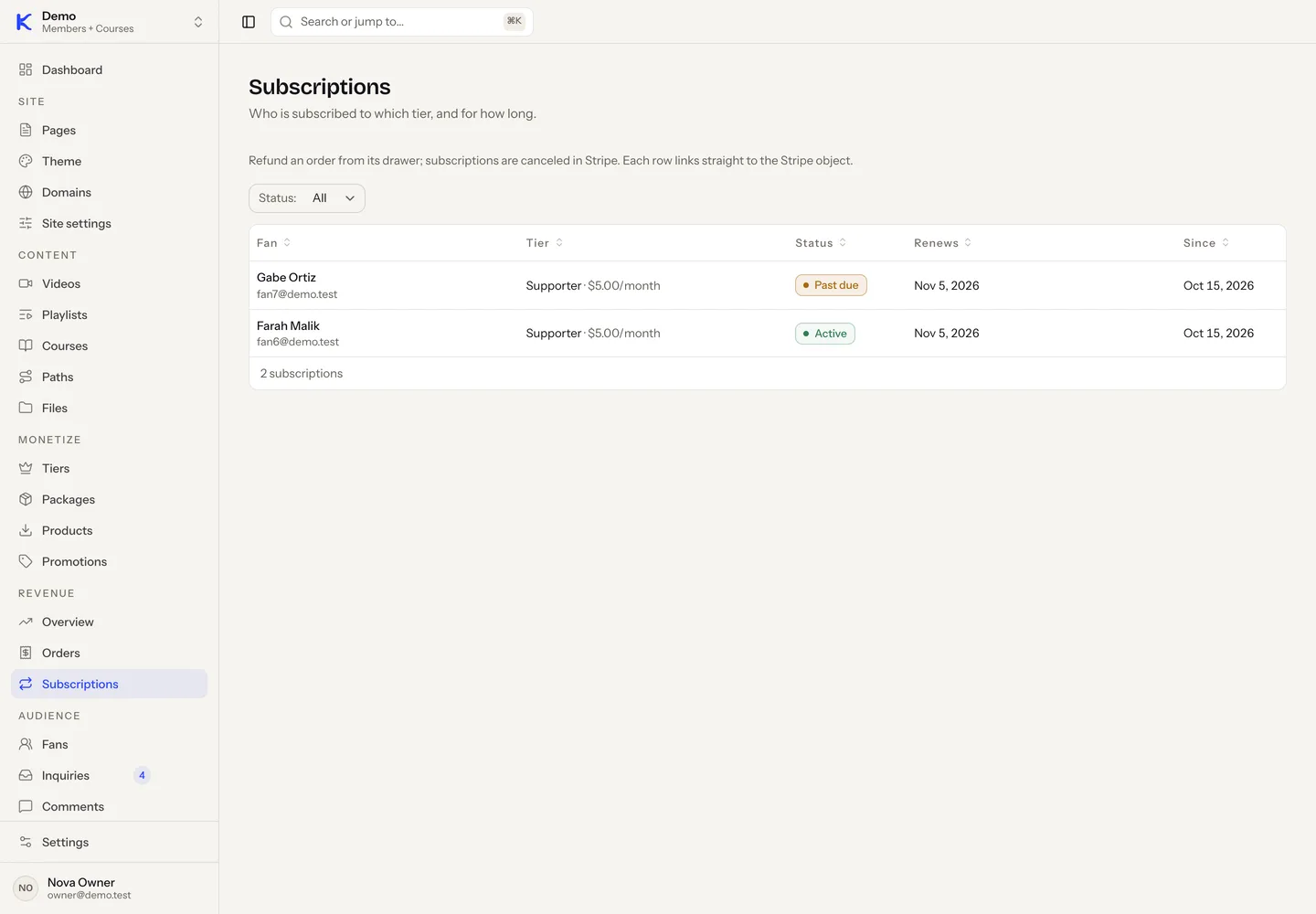
Task: Open Farah Malik subscription row
Action: point(768,334)
